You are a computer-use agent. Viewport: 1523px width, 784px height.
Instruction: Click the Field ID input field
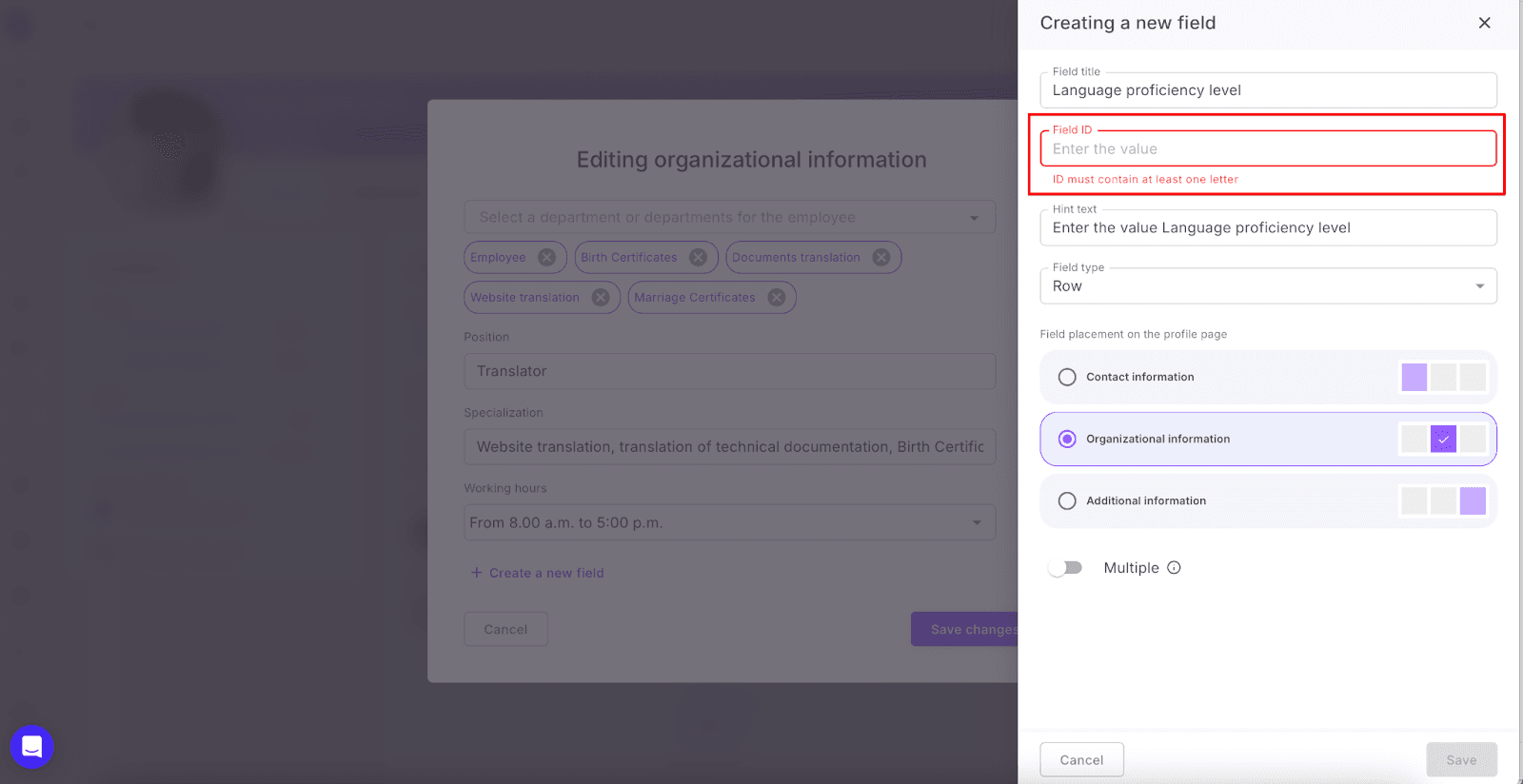pyautogui.click(x=1268, y=149)
